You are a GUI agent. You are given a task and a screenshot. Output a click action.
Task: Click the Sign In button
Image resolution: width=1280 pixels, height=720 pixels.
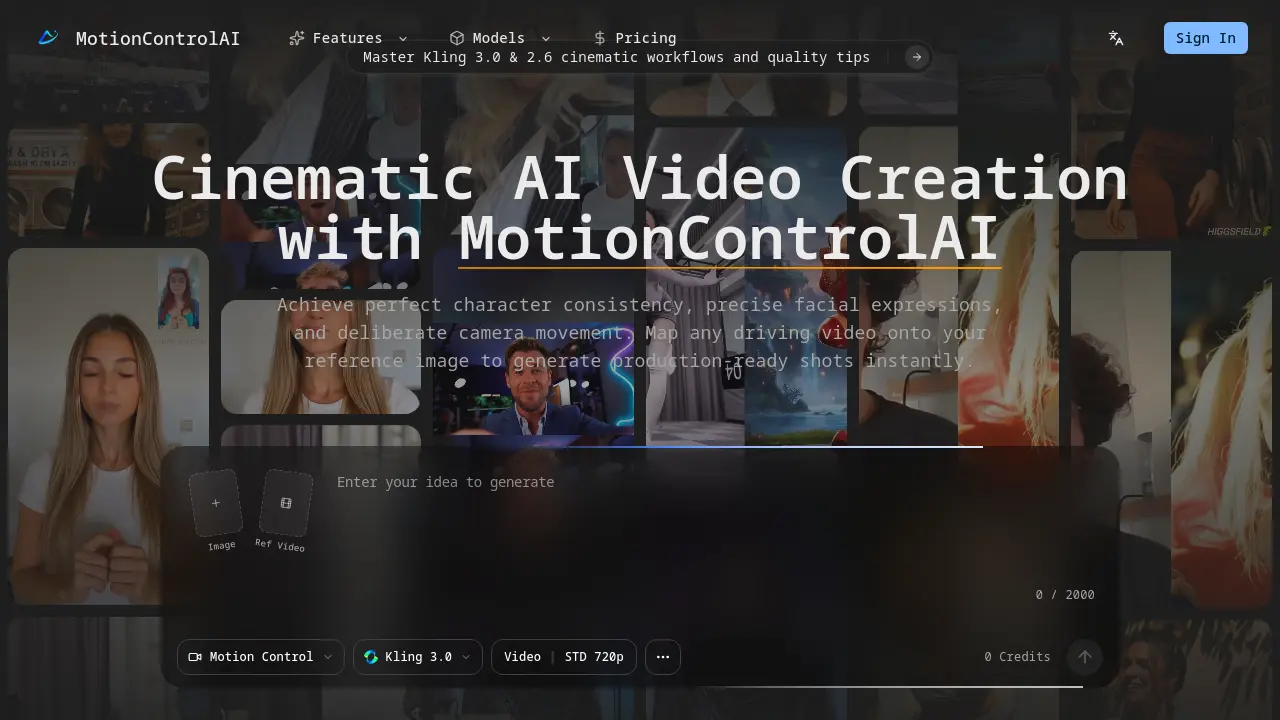[x=1206, y=38]
